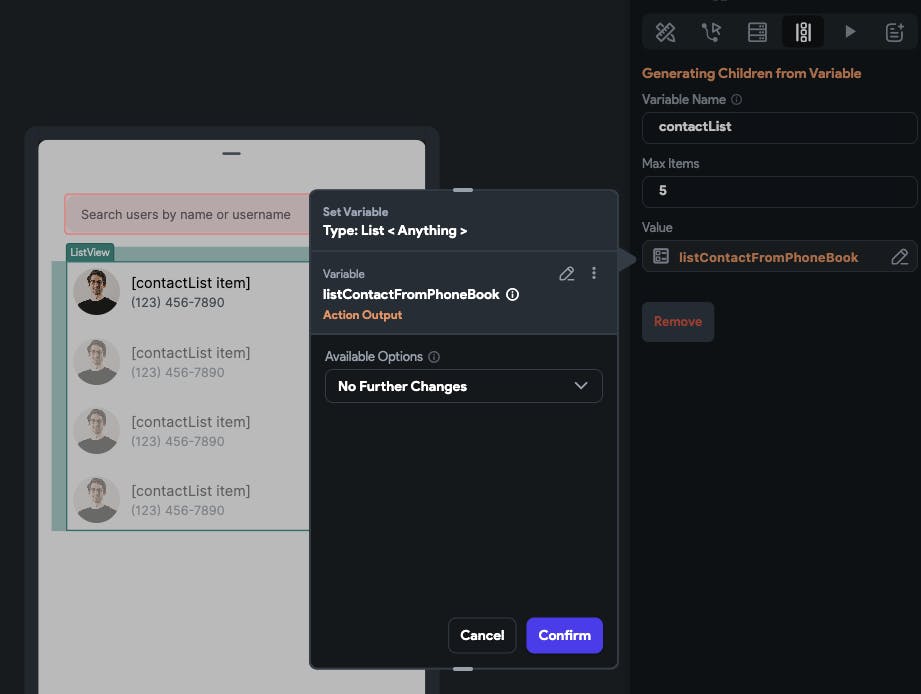Click the Variable Name field containing contactList

pos(779,127)
